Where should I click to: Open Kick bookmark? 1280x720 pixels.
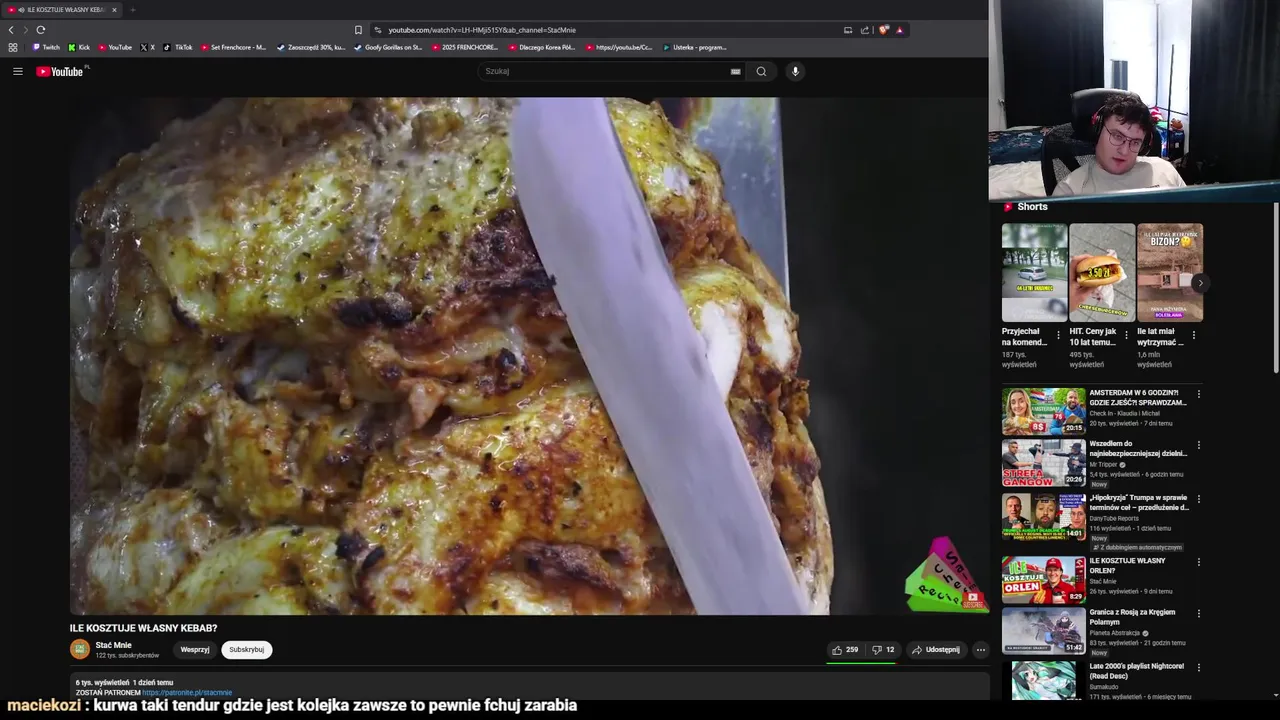[x=79, y=47]
